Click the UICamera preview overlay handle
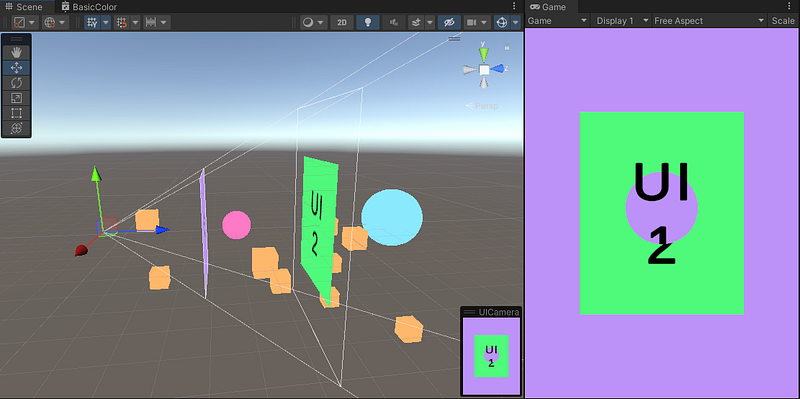800x399 pixels. coord(469,312)
